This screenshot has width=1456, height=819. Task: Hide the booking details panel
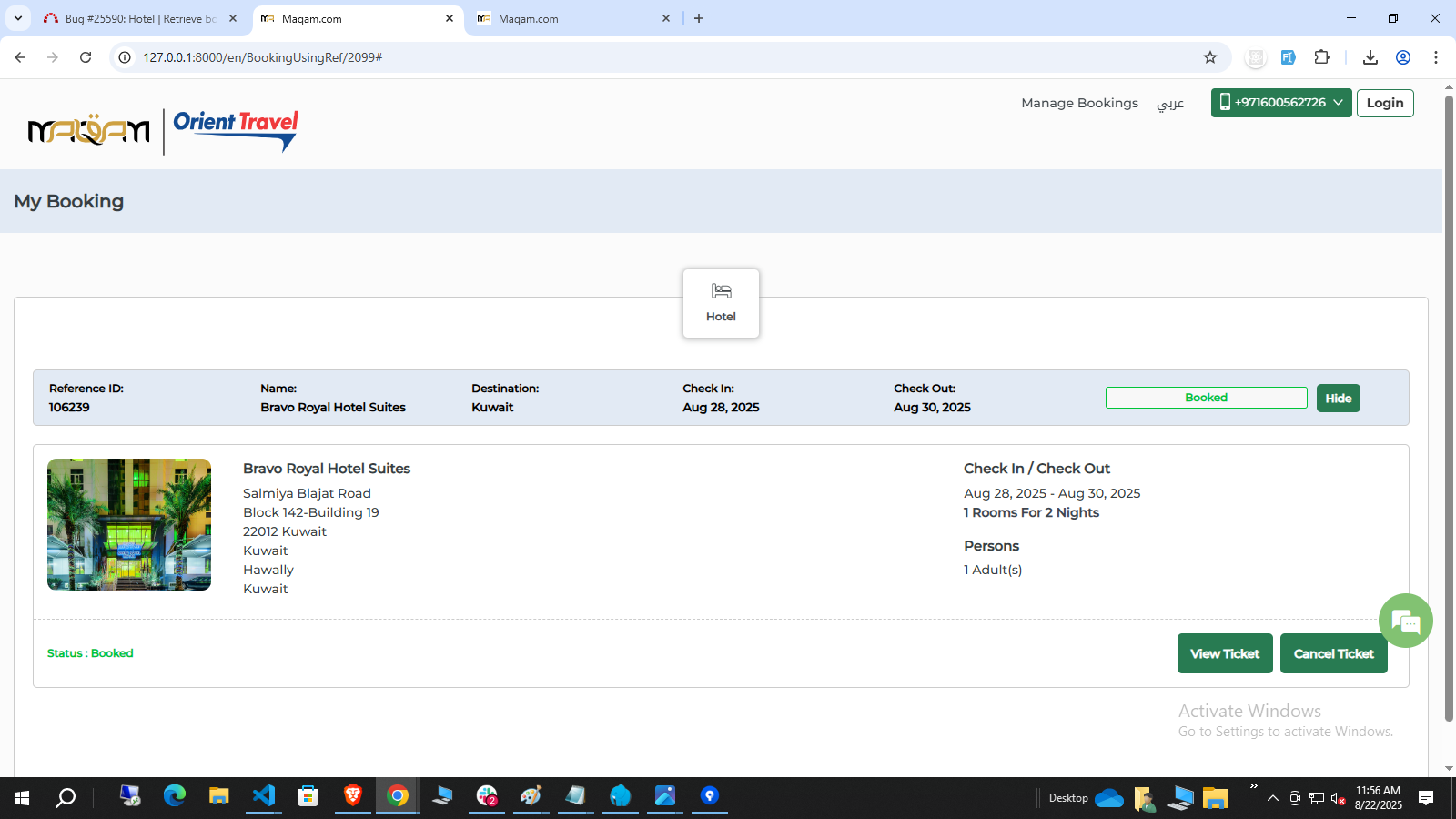click(x=1338, y=399)
